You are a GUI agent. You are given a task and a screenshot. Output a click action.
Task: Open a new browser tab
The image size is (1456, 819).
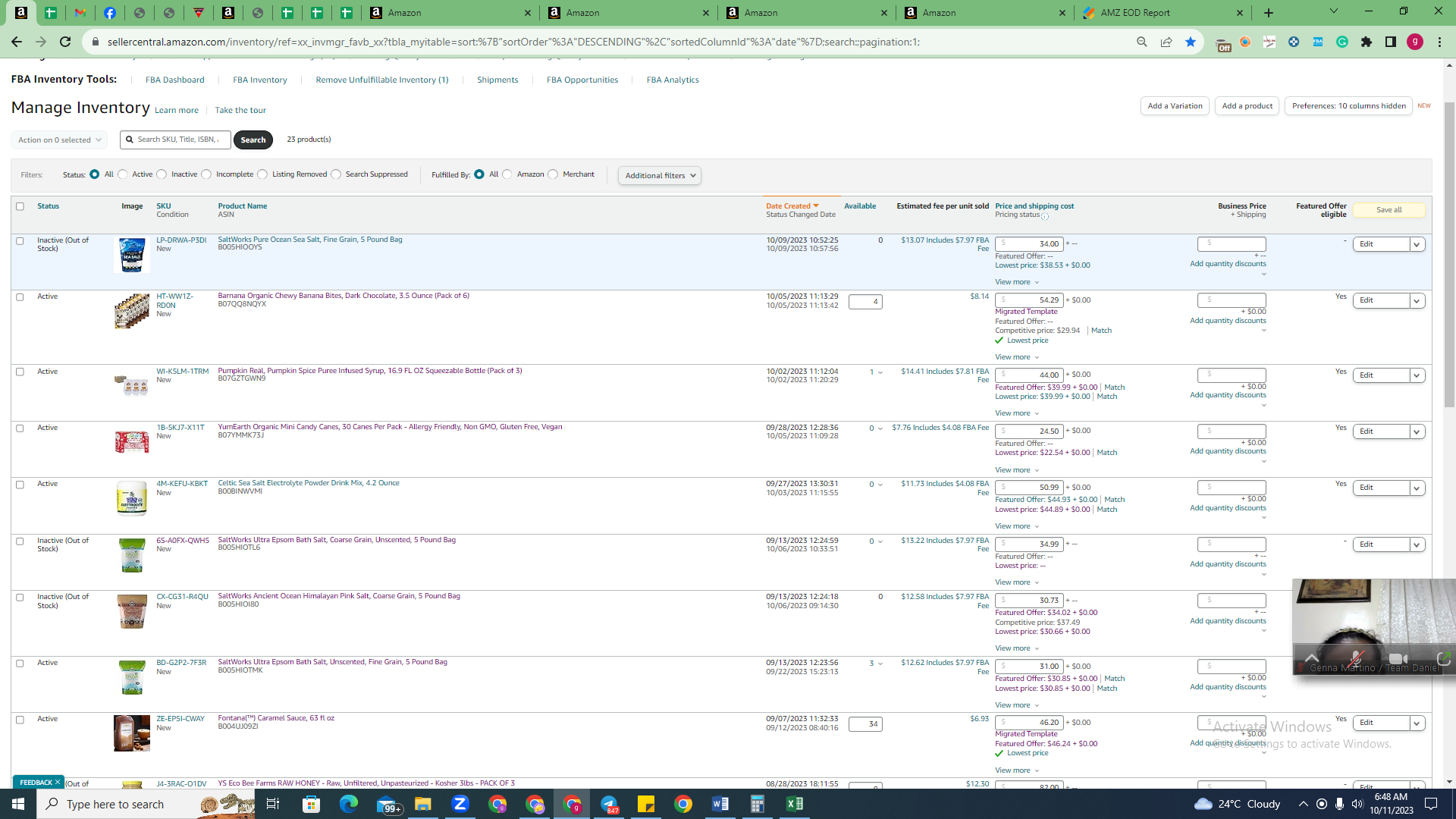click(1269, 13)
